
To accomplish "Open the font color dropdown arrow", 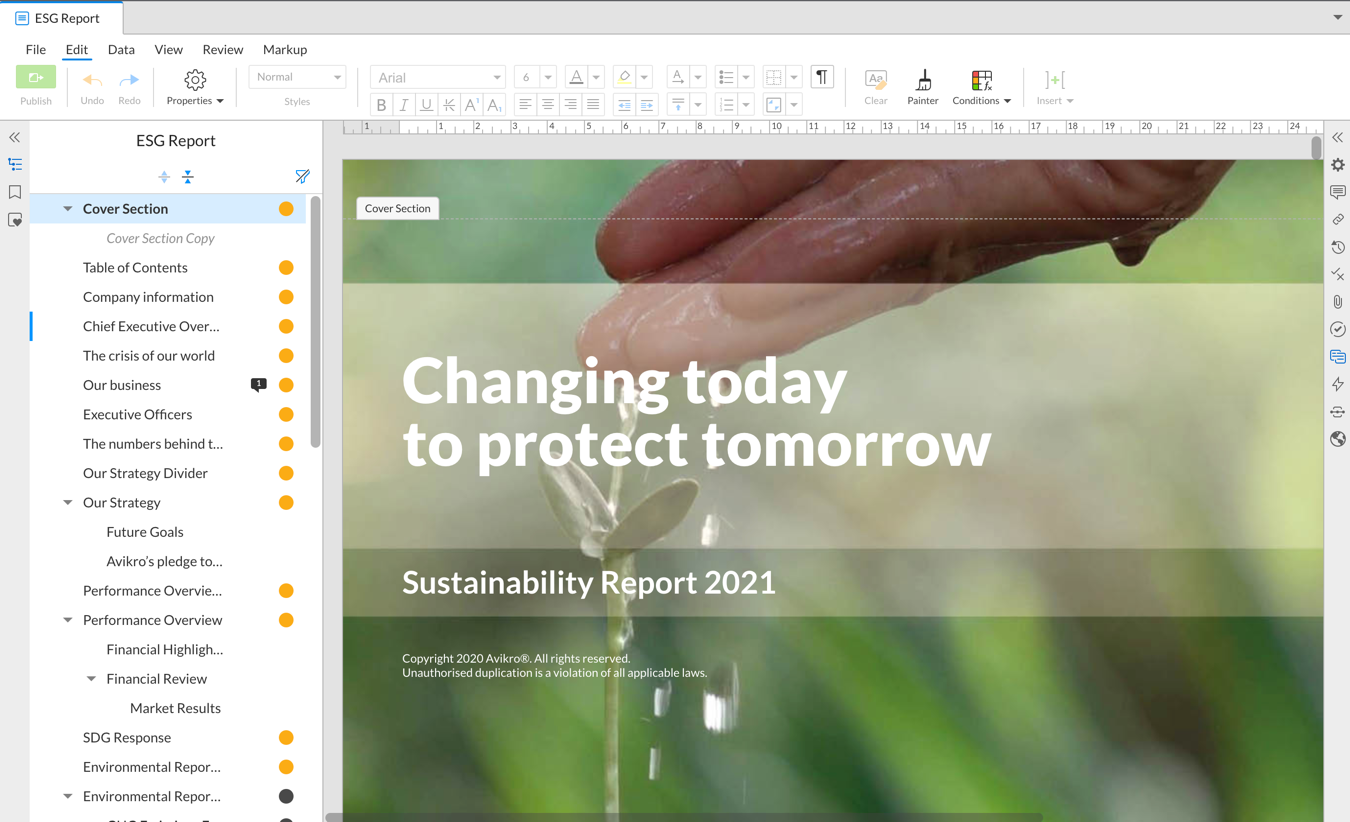I will pos(596,77).
